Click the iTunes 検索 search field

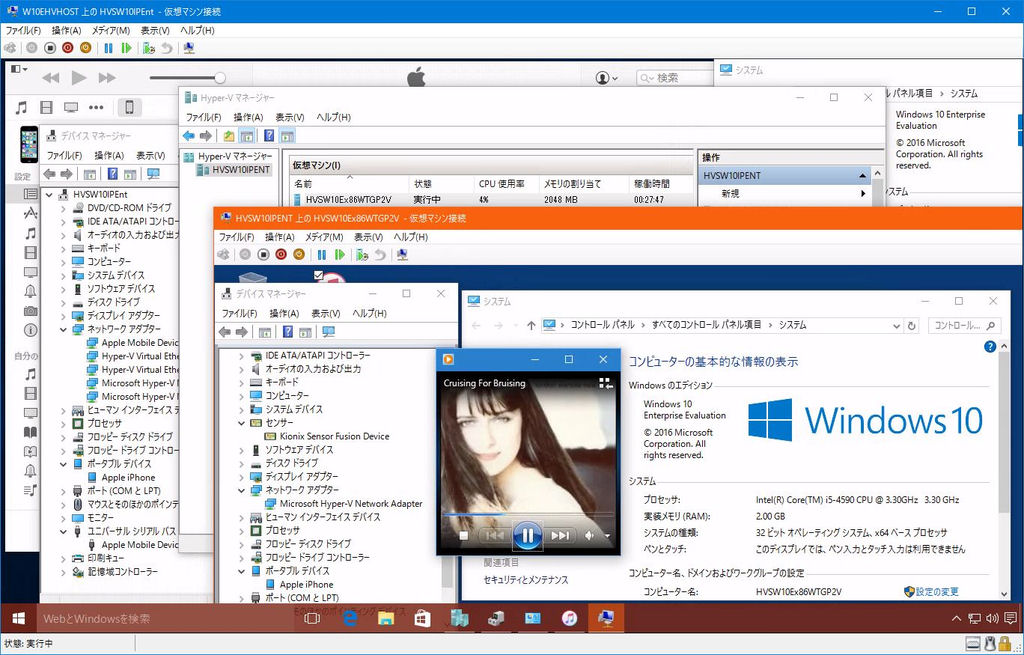point(675,78)
